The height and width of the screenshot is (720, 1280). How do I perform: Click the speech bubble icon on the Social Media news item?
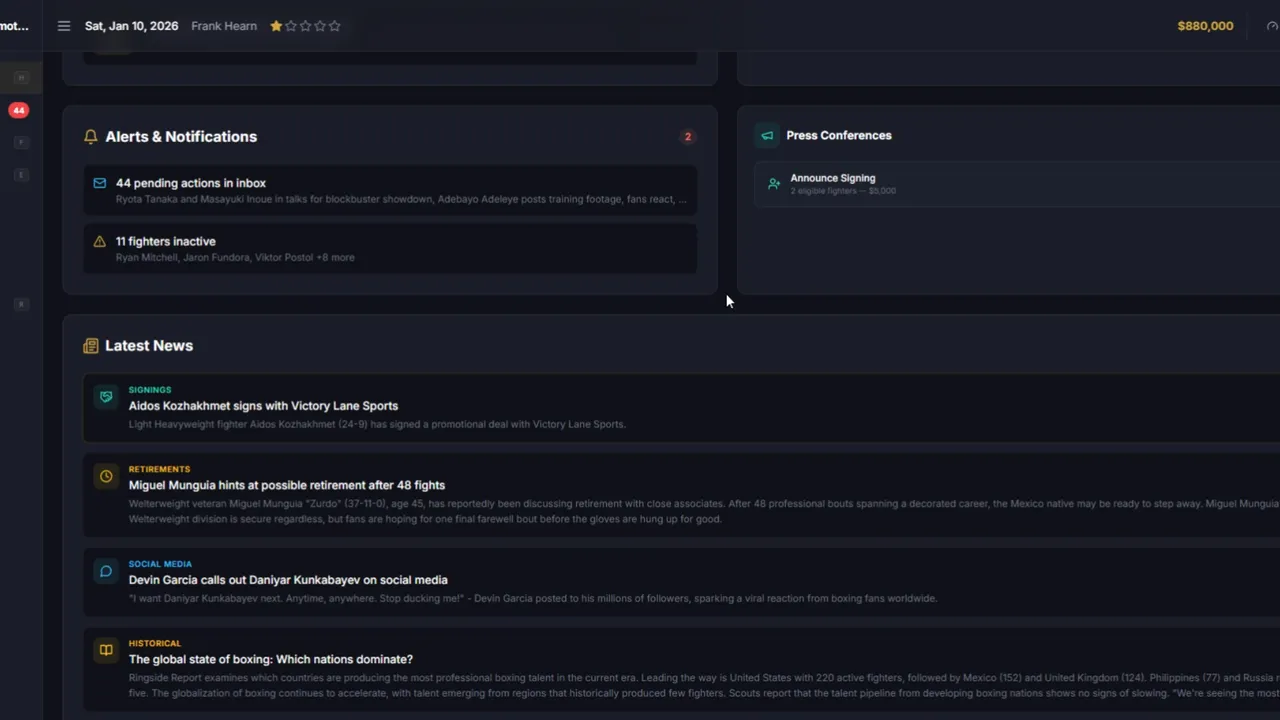tap(106, 571)
